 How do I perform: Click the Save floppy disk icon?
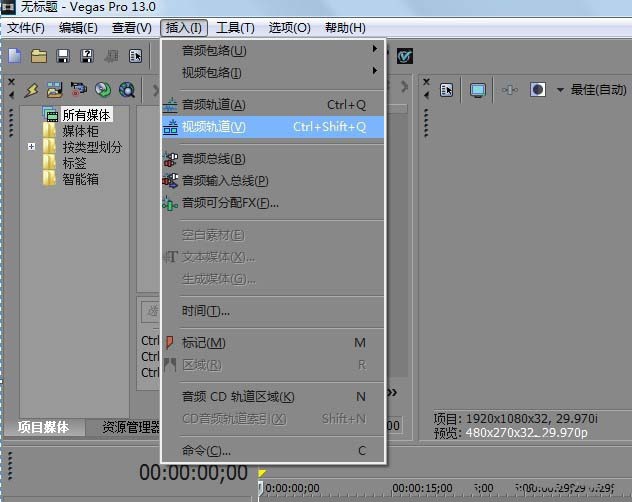63,56
